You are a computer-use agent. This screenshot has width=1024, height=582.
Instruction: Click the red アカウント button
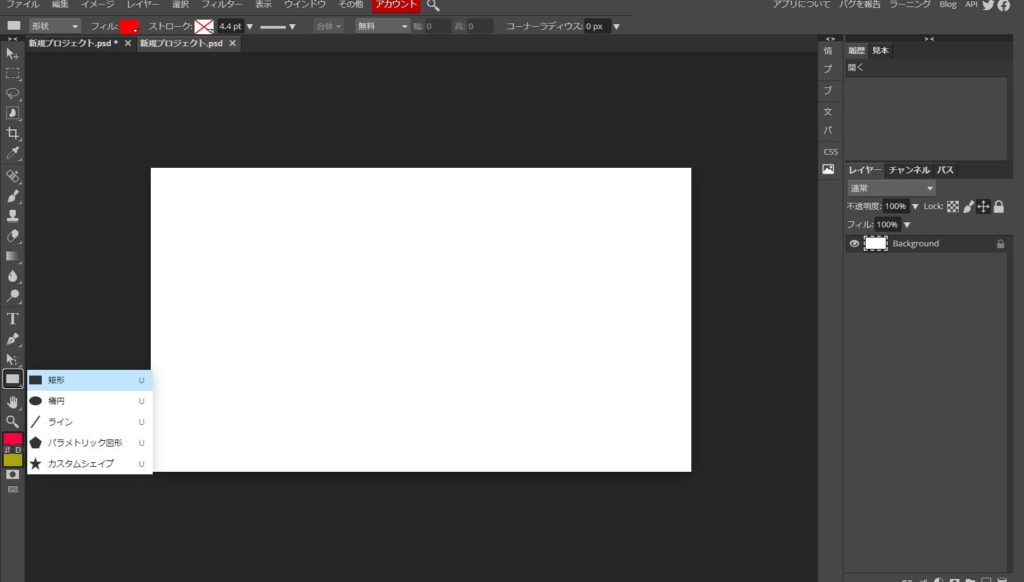coord(396,6)
